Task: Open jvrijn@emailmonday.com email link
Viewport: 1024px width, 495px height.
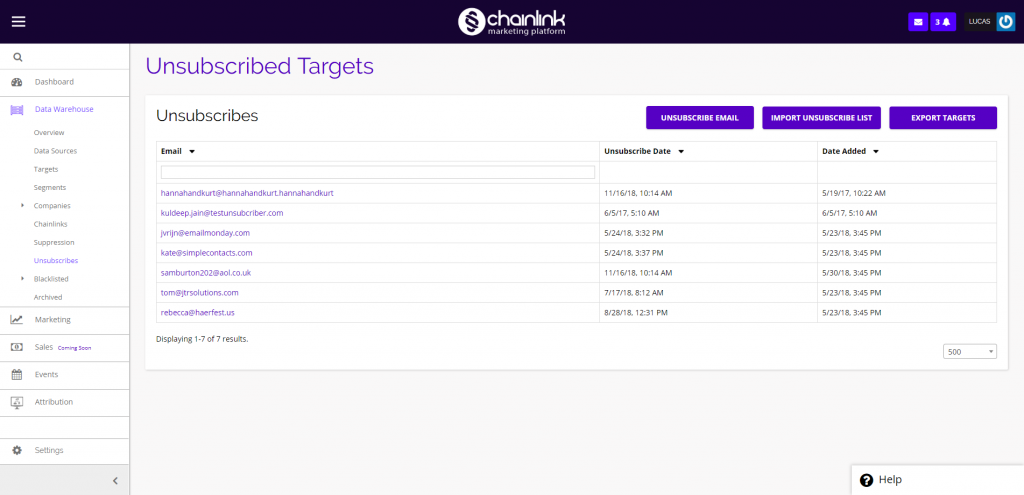Action: click(x=205, y=233)
